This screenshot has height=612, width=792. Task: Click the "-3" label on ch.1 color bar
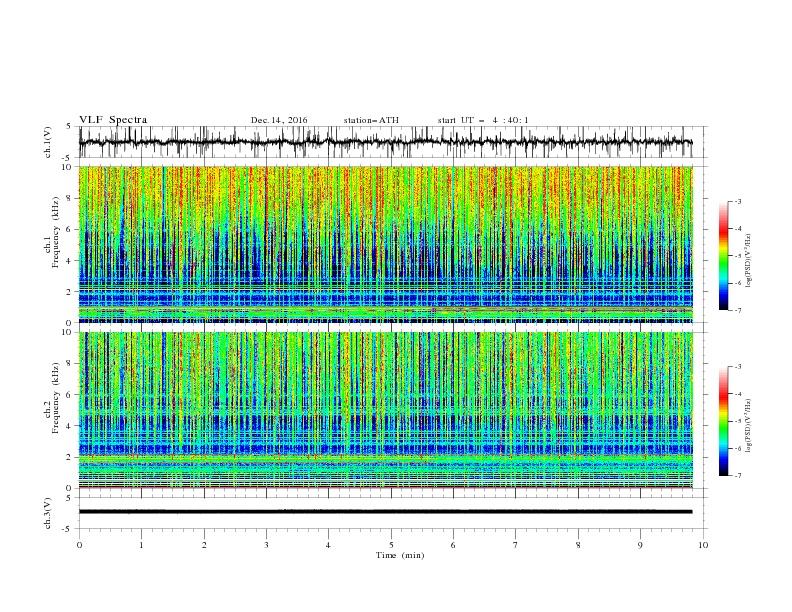[737, 201]
